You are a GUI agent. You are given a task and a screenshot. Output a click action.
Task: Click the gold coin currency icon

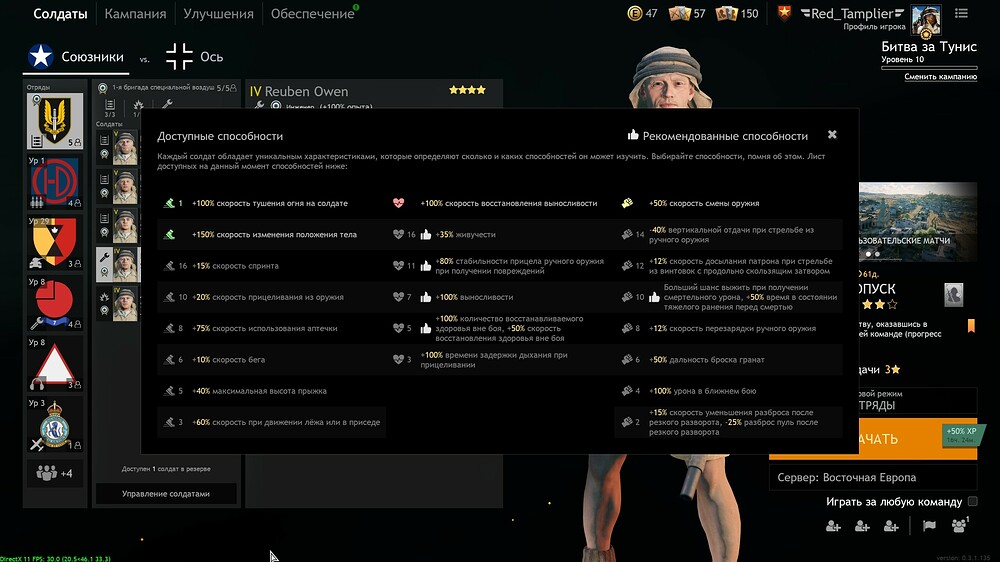pyautogui.click(x=635, y=13)
